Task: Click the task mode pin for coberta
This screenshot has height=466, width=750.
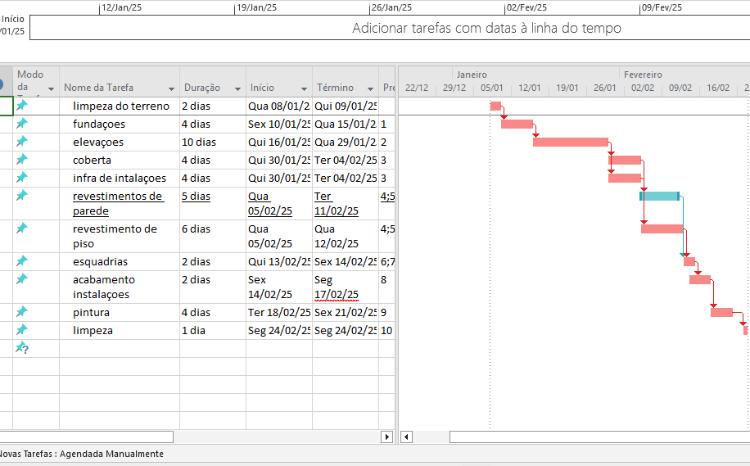Action: tap(22, 159)
